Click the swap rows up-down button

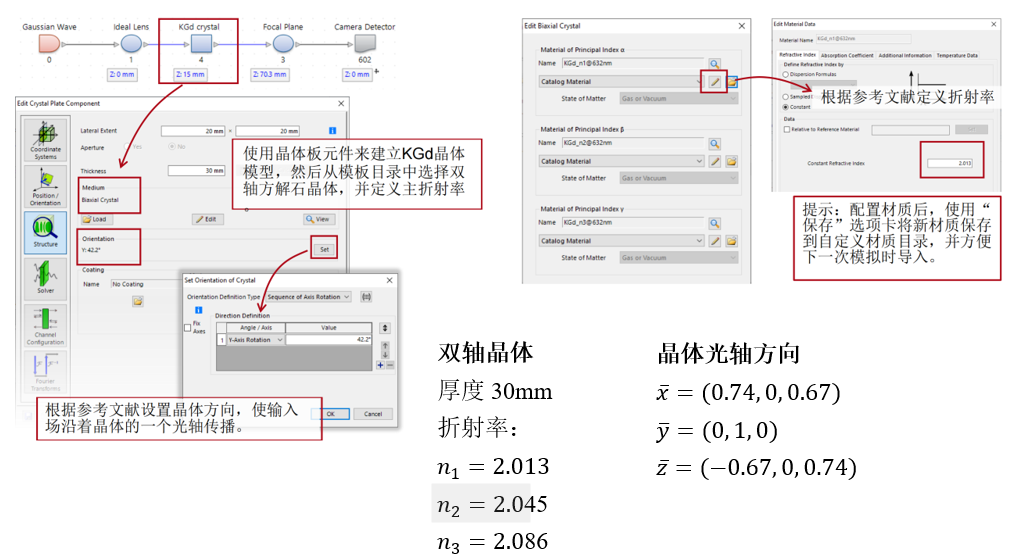(x=385, y=328)
